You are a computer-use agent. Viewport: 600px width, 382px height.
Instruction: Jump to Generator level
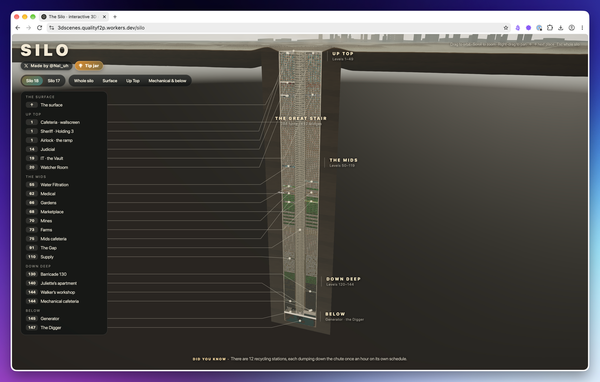pyautogui.click(x=64, y=318)
